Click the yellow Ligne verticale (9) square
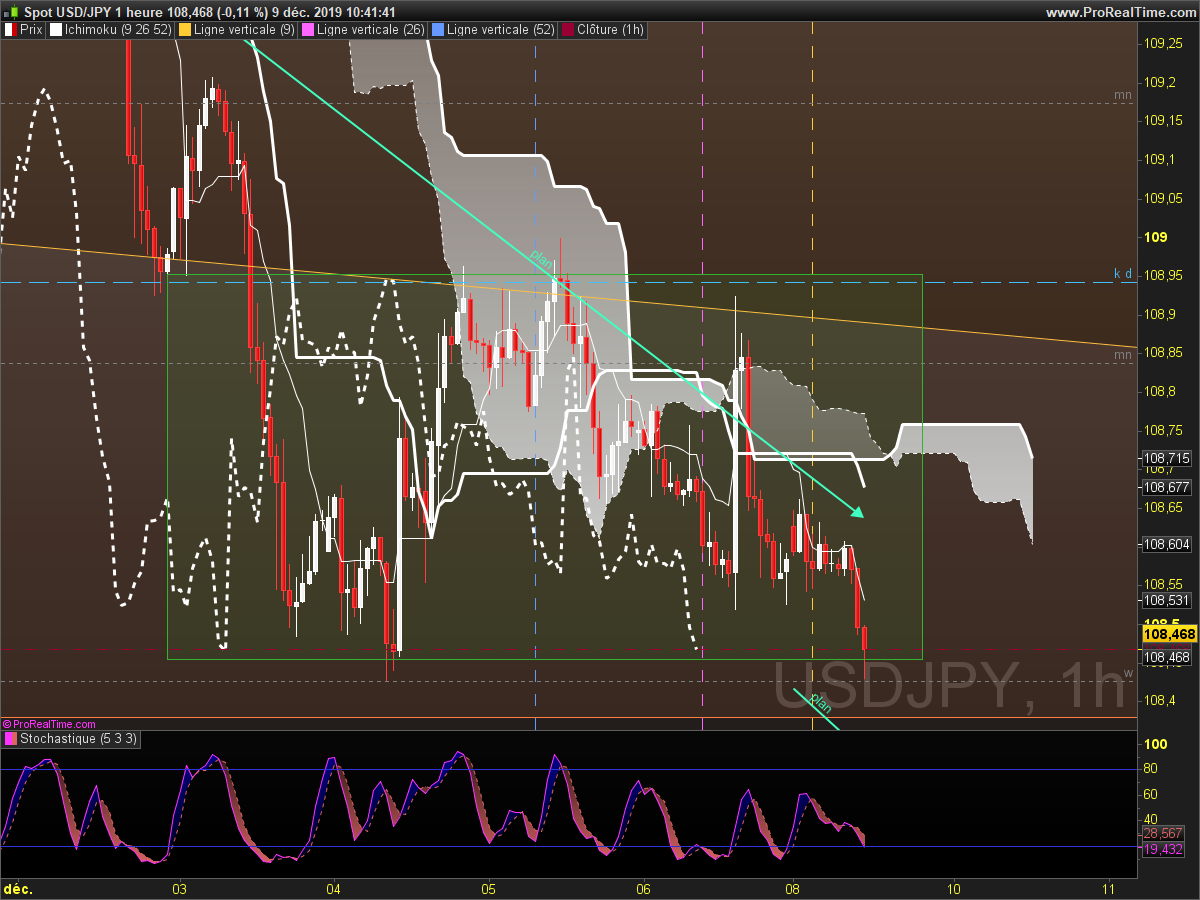 click(x=185, y=30)
